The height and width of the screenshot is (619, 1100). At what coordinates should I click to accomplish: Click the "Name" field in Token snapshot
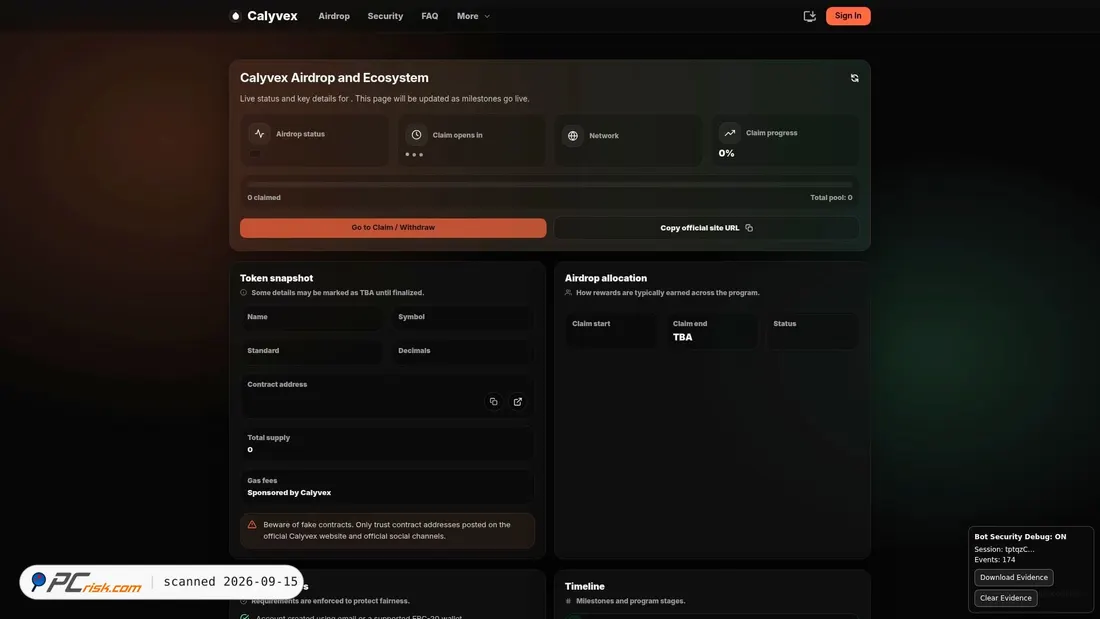311,317
